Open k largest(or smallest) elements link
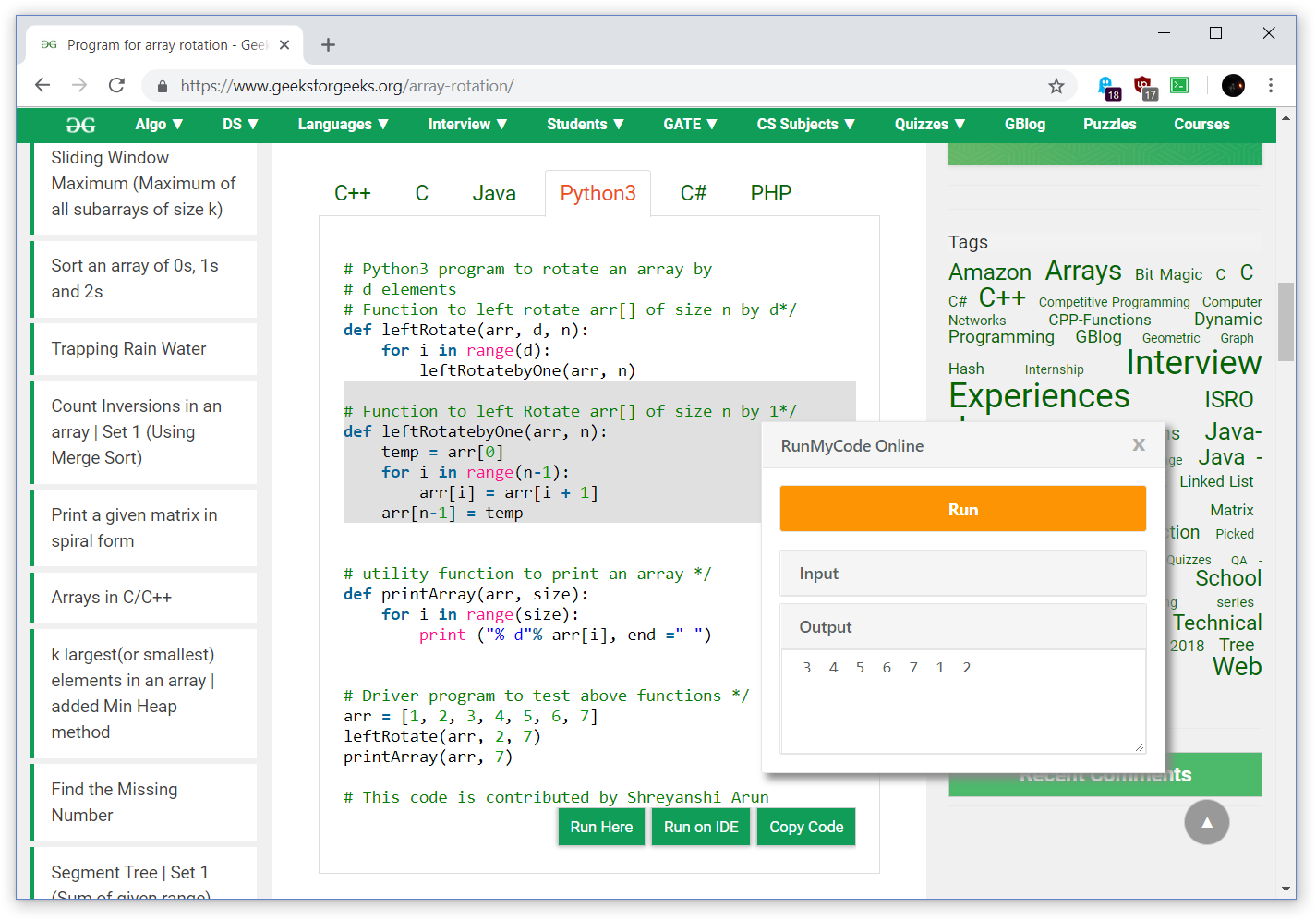The height and width of the screenshot is (920, 1316). [132, 693]
